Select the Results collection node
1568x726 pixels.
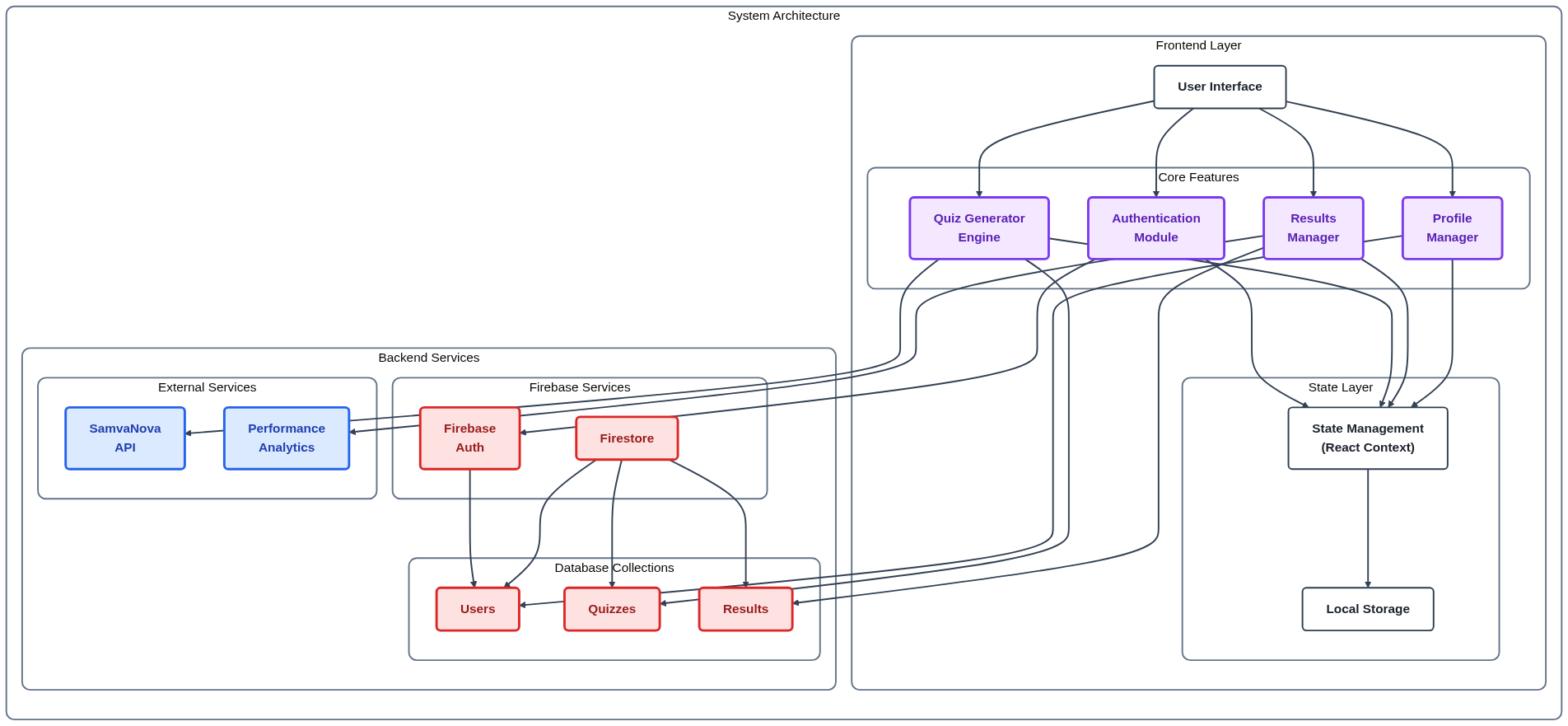[x=745, y=609]
